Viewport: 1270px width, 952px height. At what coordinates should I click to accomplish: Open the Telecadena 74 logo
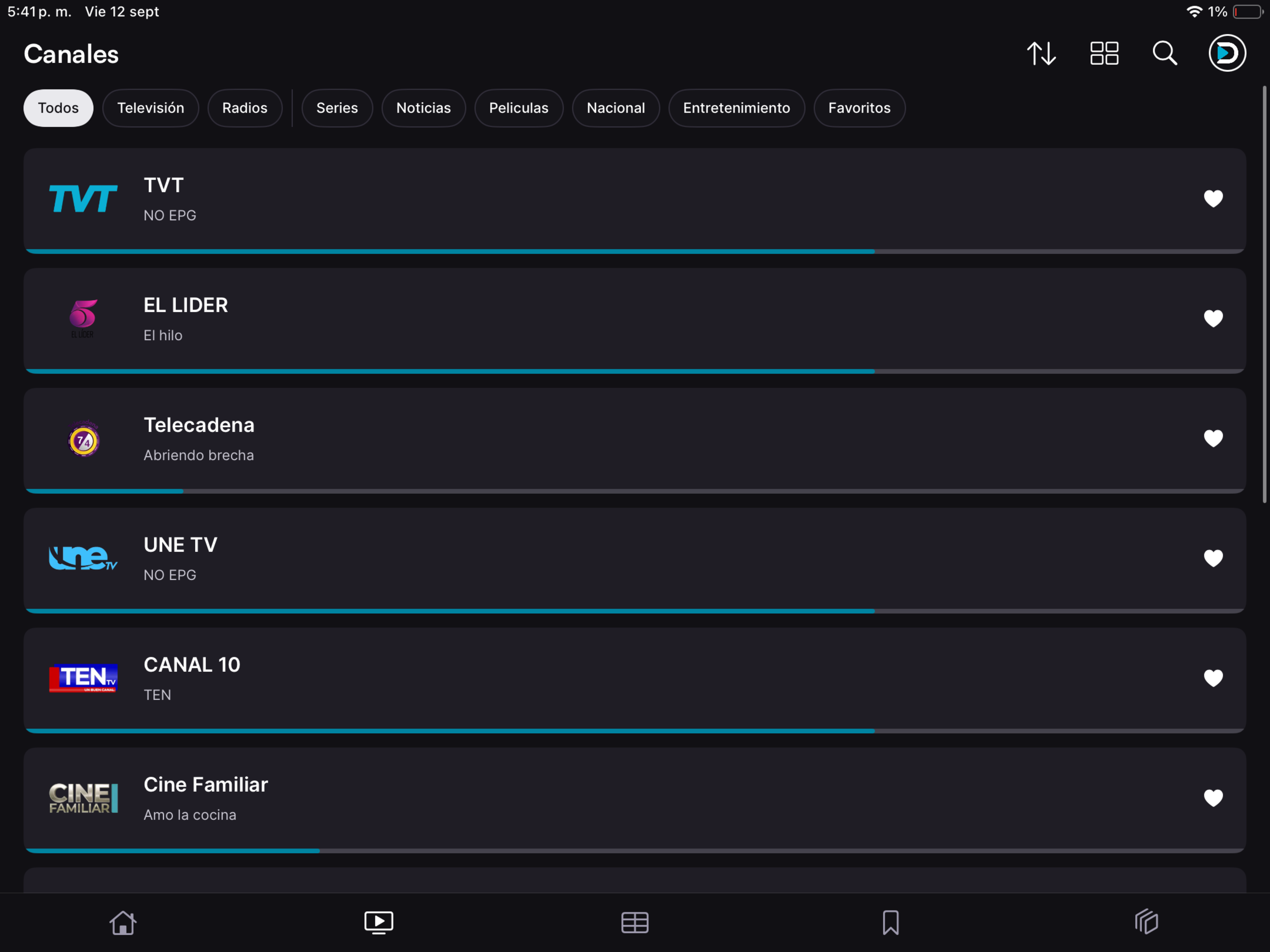pos(84,440)
